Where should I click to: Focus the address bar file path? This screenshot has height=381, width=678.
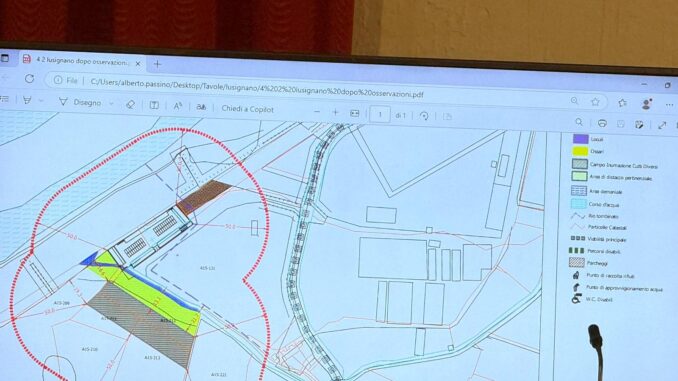click(x=257, y=88)
